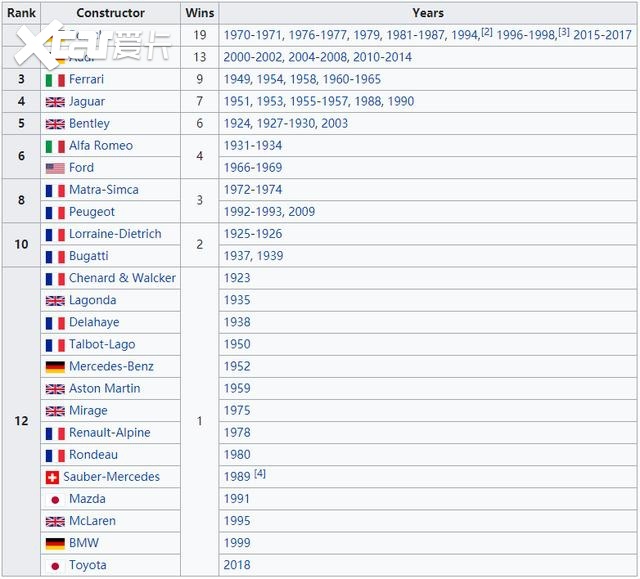Click the Years column header

click(x=428, y=13)
